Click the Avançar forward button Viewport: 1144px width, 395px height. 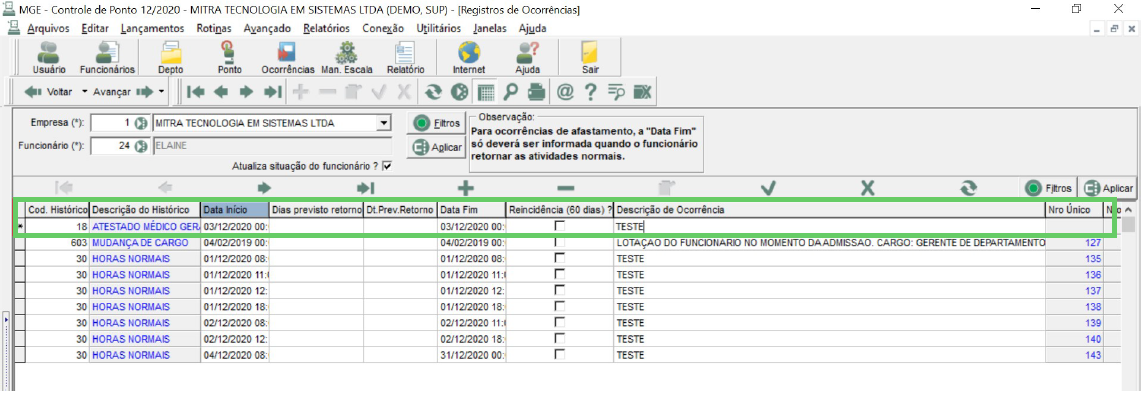click(123, 92)
